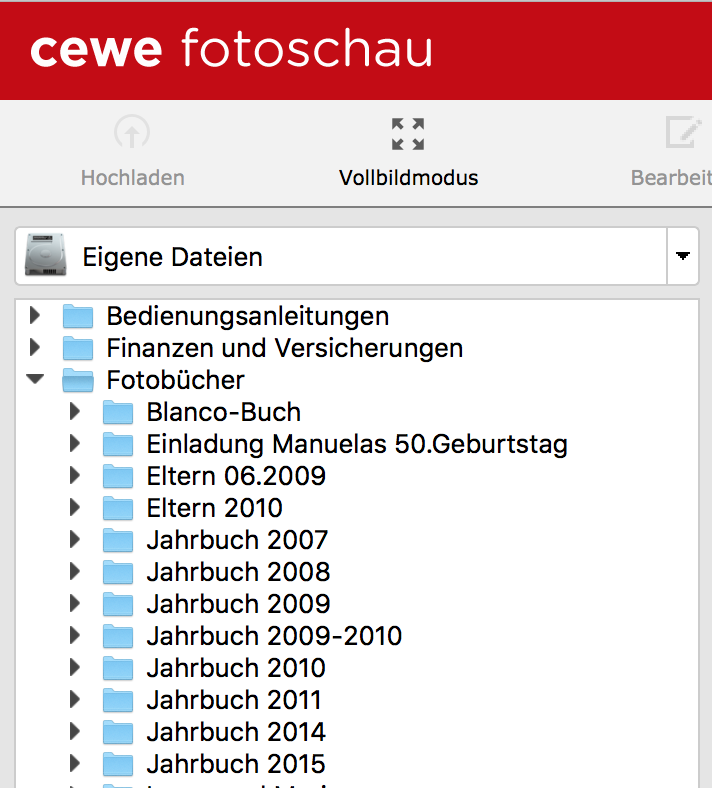Click the cewe fotoschau logo

[231, 50]
